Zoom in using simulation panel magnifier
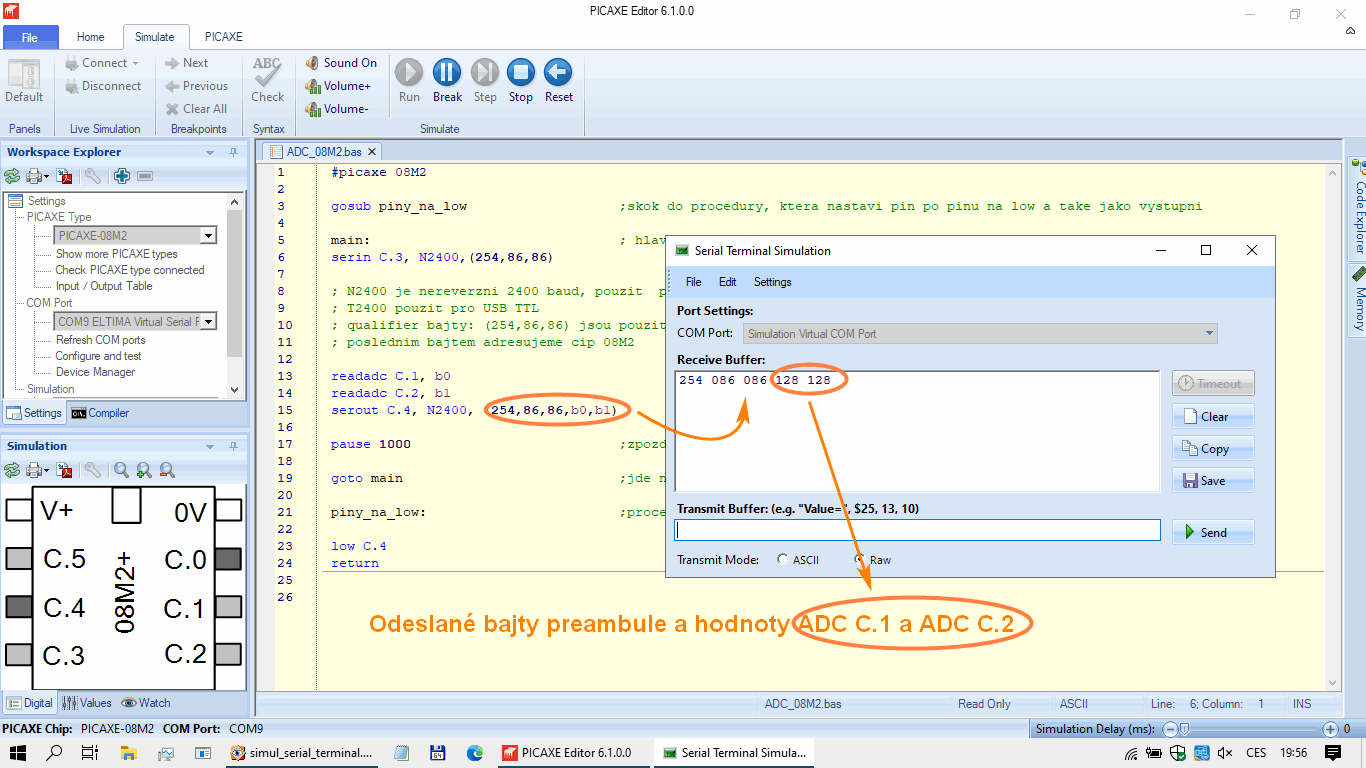This screenshot has width=1366, height=768. (144, 470)
